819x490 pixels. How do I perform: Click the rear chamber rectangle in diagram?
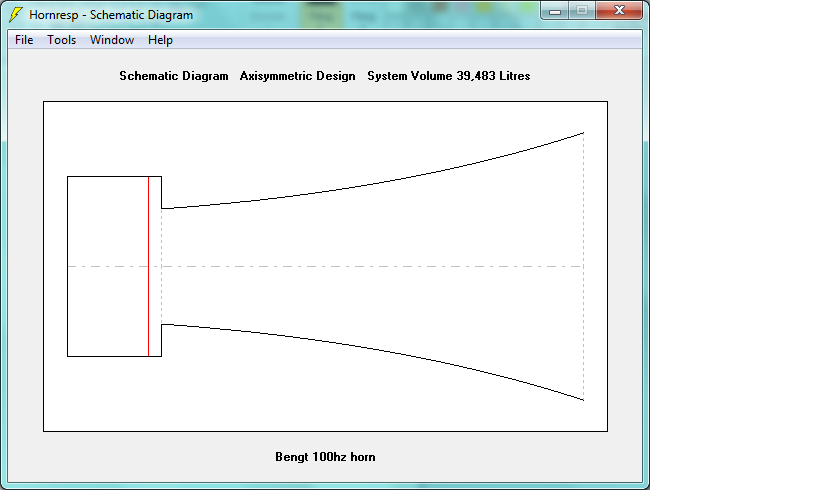[108, 266]
